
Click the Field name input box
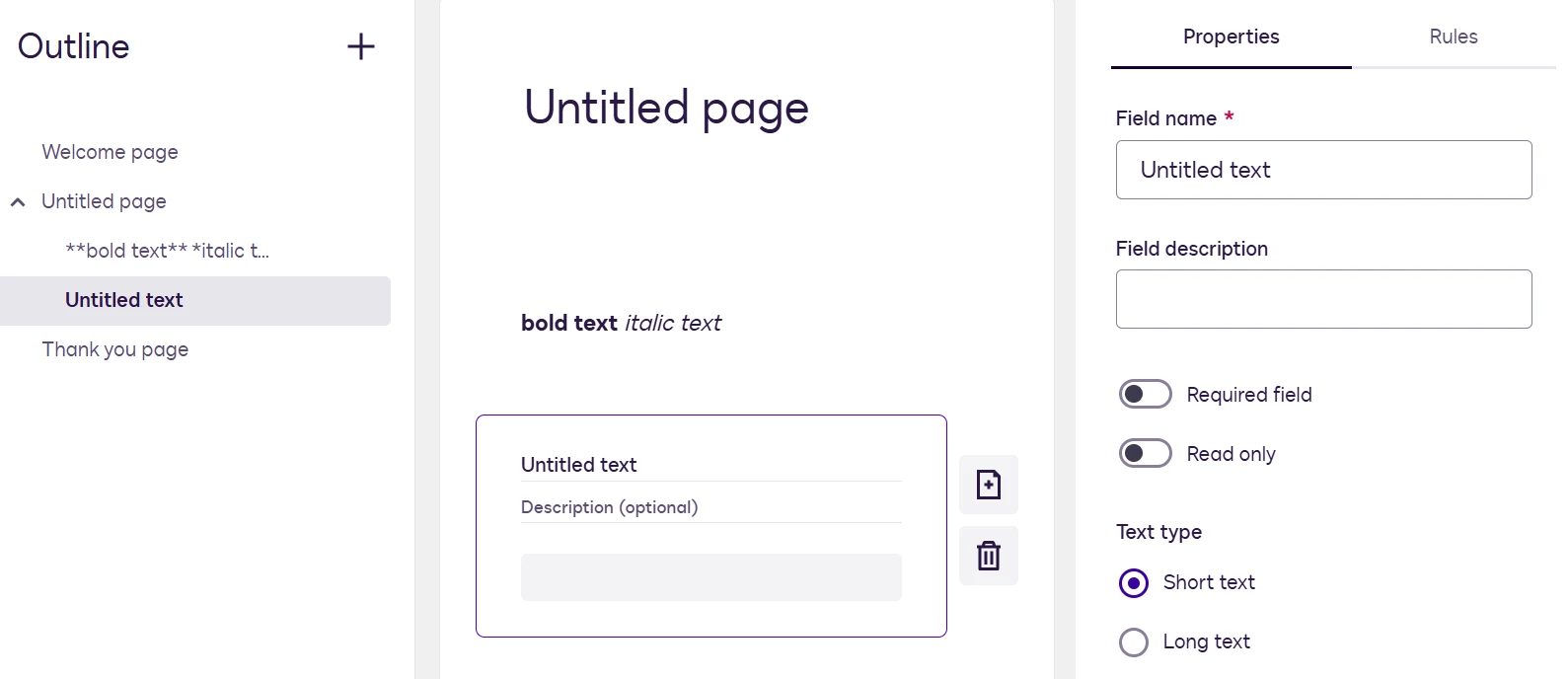1323,170
